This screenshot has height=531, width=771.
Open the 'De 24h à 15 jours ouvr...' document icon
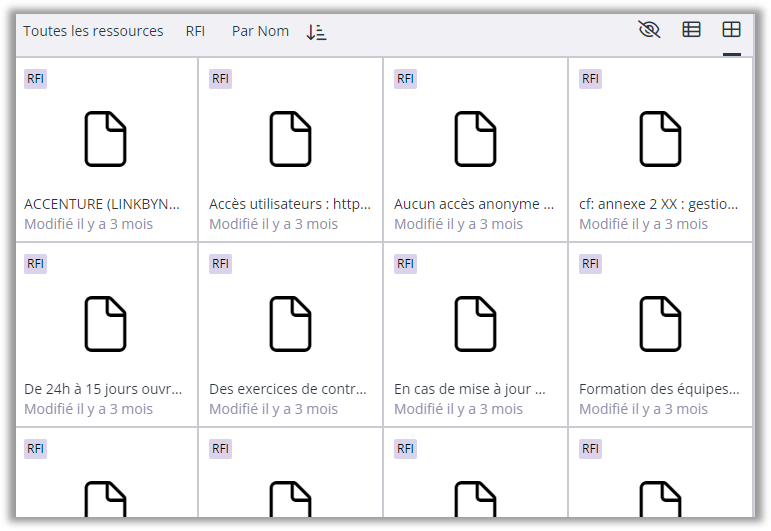105,323
